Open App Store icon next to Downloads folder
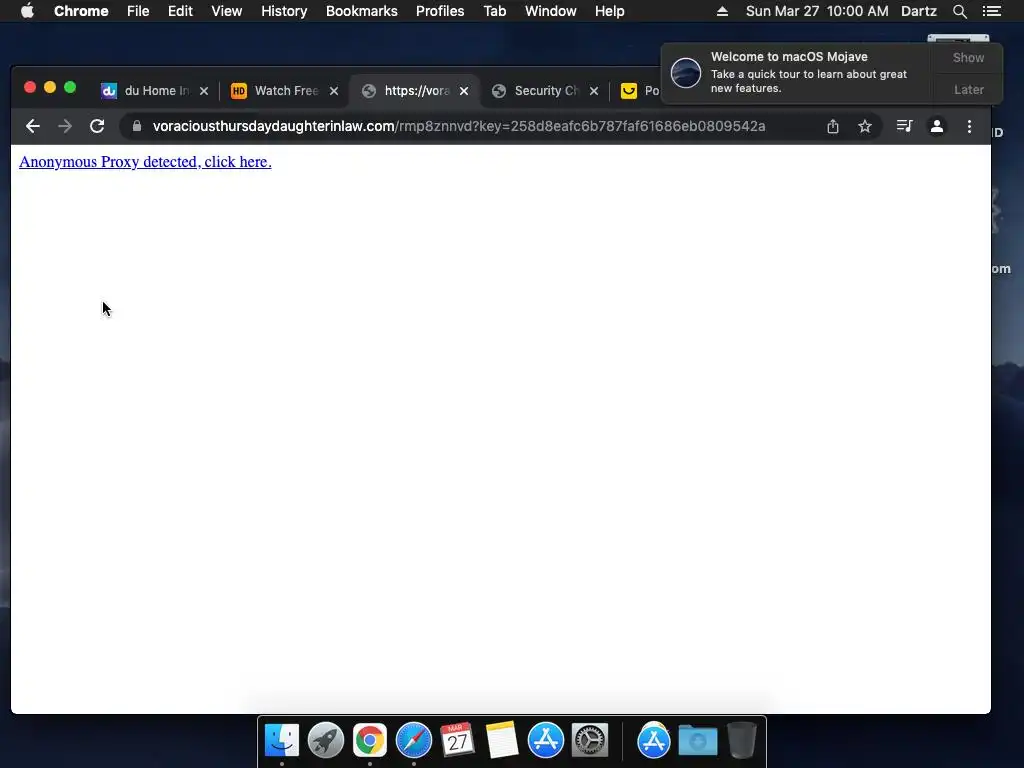Image resolution: width=1024 pixels, height=768 pixels. pyautogui.click(x=654, y=741)
